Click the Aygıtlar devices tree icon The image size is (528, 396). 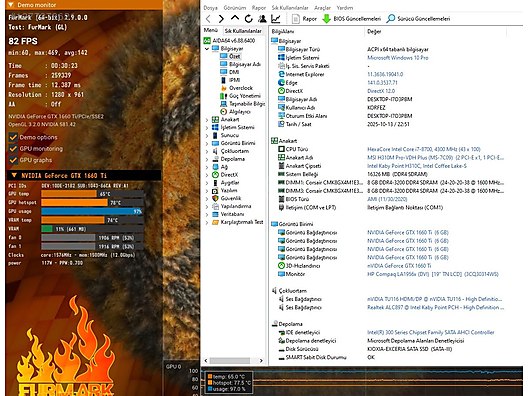pos(215,183)
